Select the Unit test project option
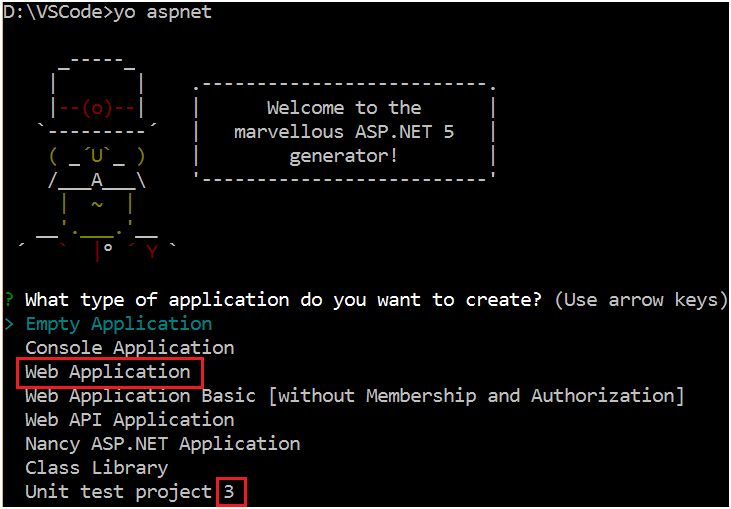This screenshot has width=731, height=509. click(119, 492)
